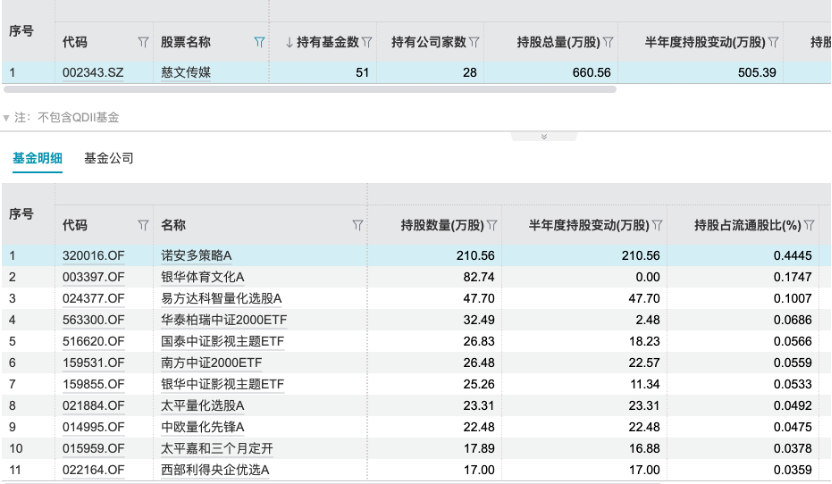Select holding value 82.74
Viewport: 832px width, 484px height.
479,277
